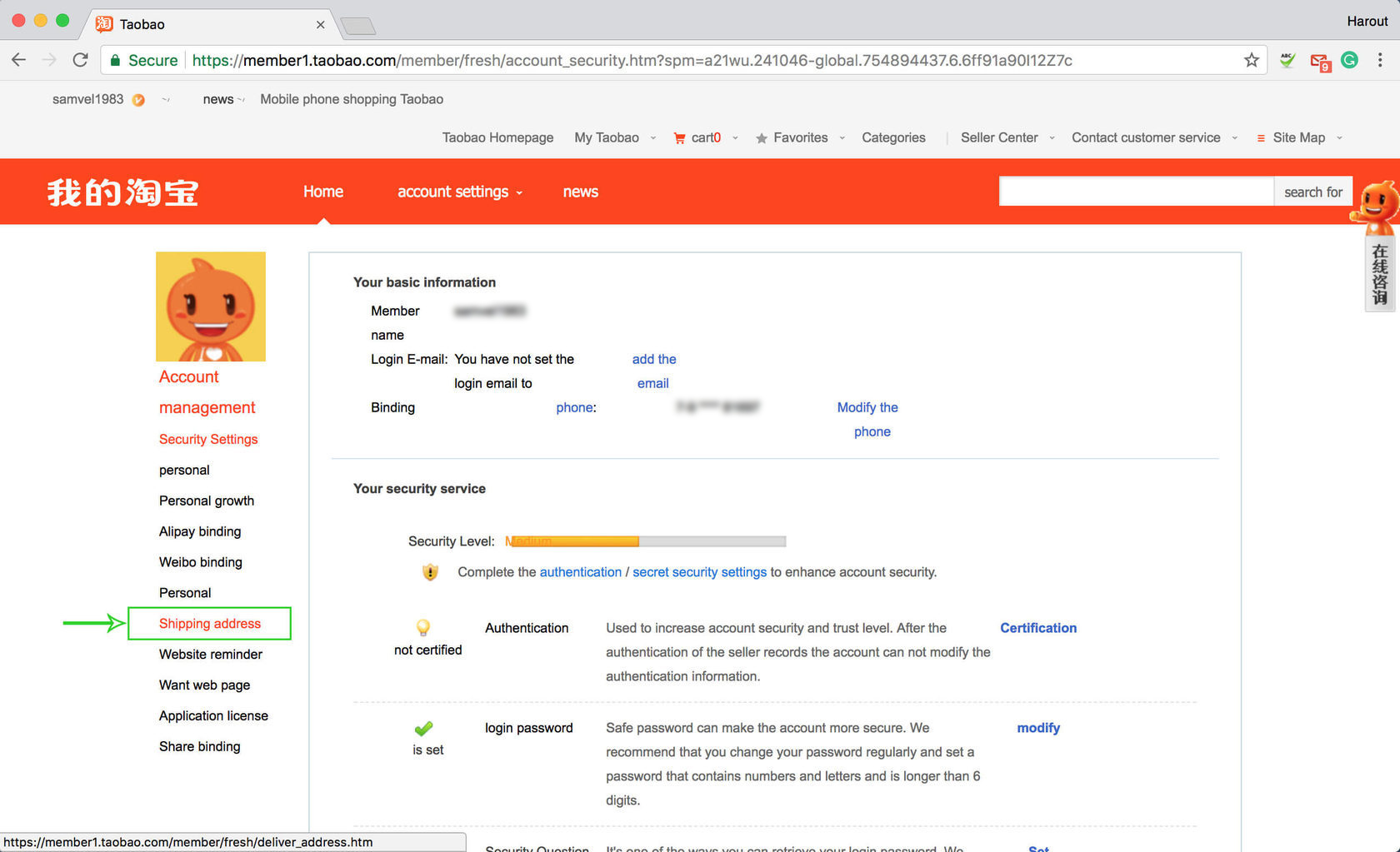The height and width of the screenshot is (852, 1400).
Task: Click the Taobao mascot avatar in the sidebar
Action: [x=210, y=306]
